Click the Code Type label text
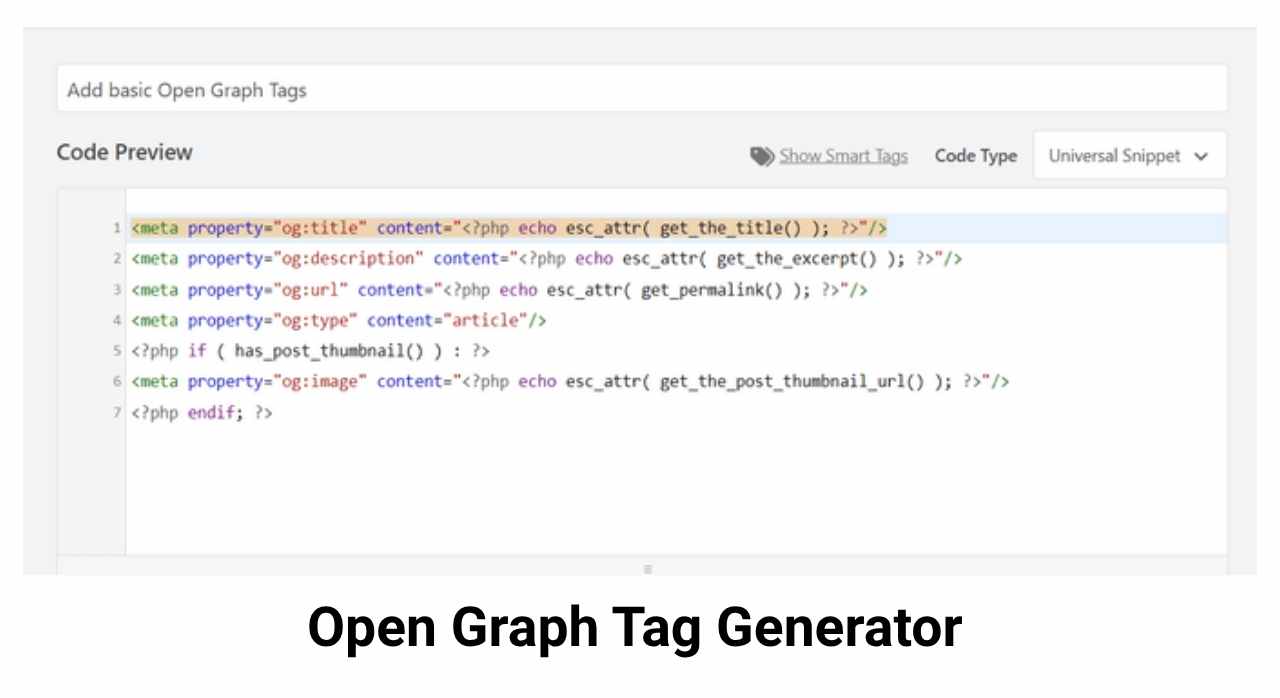 [x=975, y=155]
